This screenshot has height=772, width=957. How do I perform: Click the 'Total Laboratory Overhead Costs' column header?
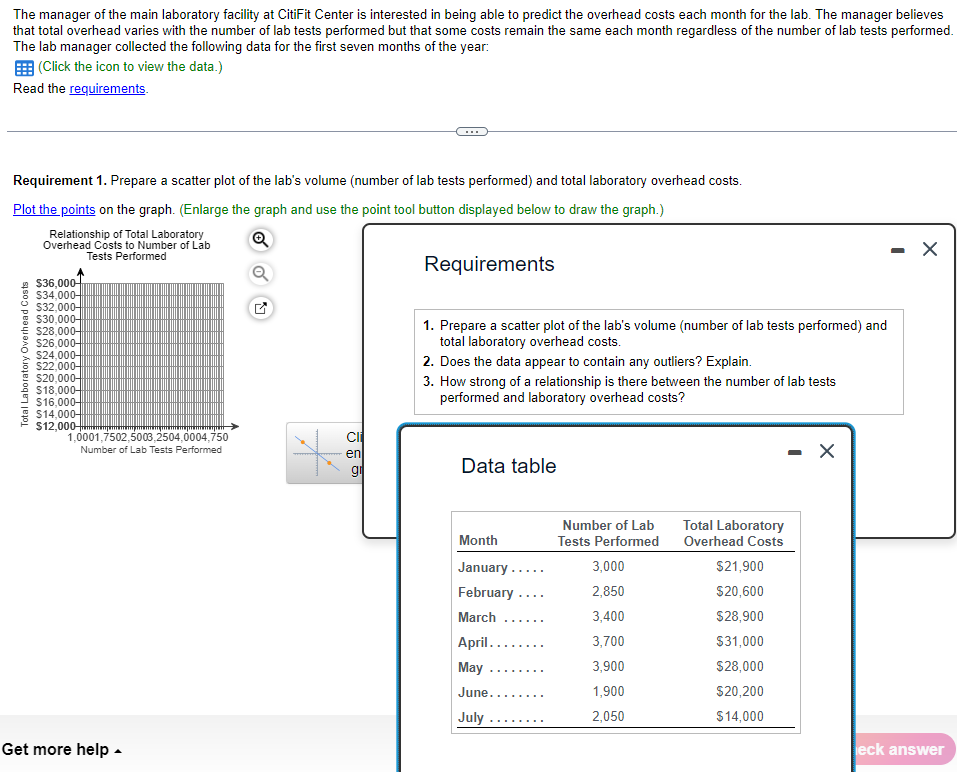[x=733, y=533]
